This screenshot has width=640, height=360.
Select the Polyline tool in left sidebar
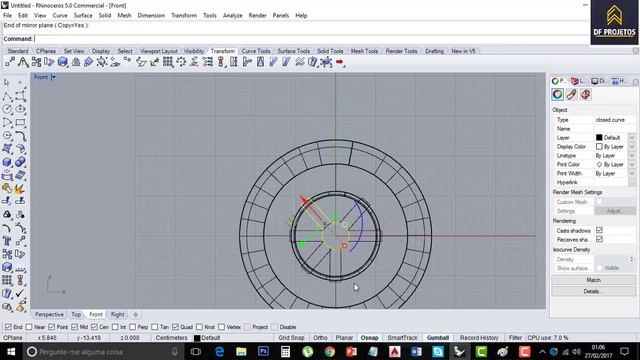(7, 96)
